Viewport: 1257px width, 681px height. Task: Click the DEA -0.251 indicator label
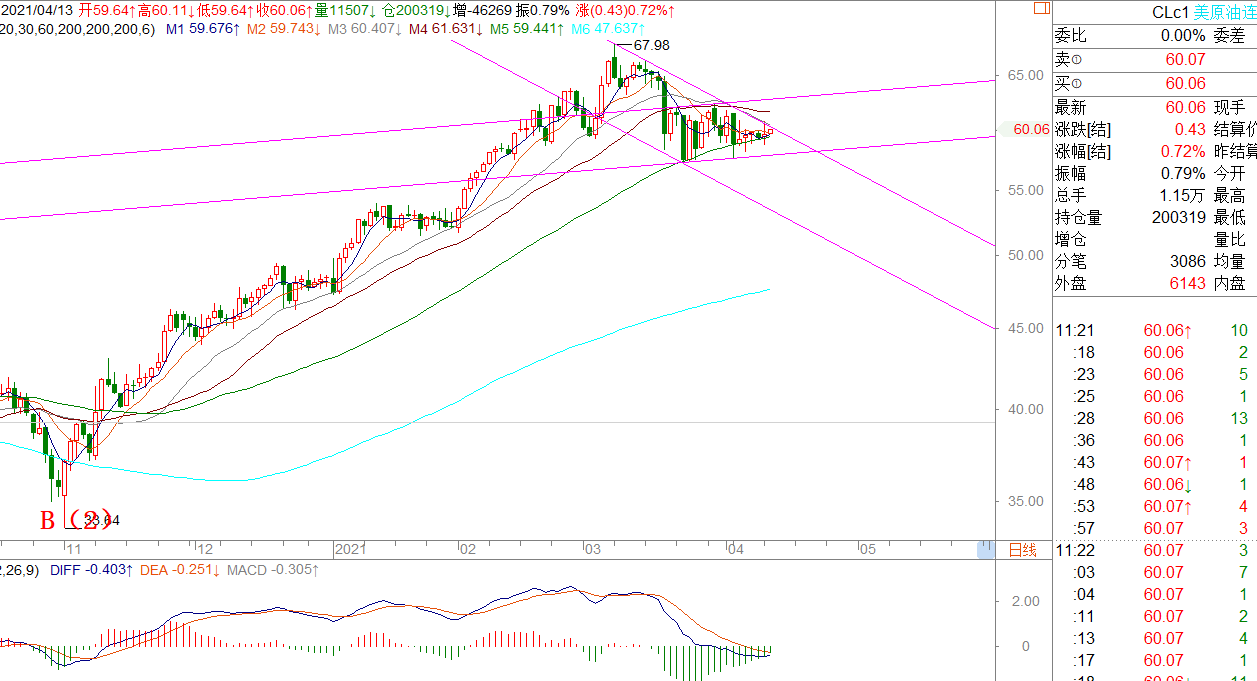180,570
